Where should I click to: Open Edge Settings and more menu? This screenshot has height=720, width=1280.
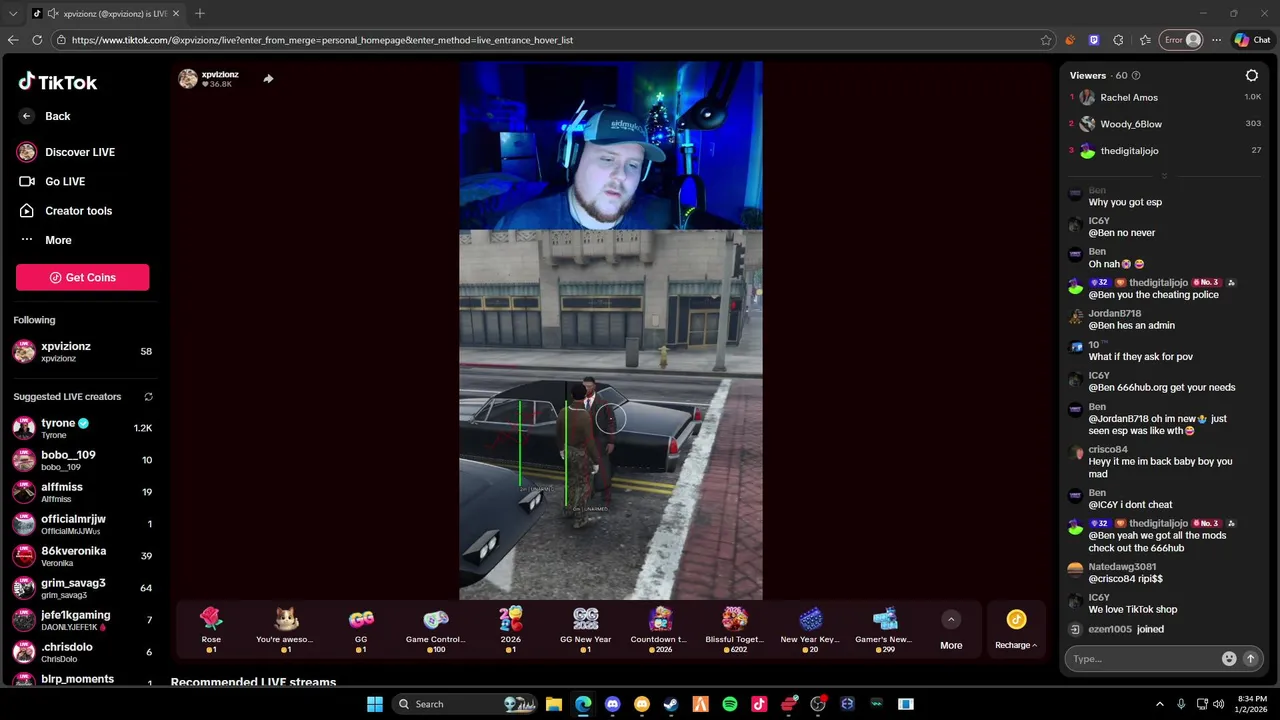click(1216, 40)
